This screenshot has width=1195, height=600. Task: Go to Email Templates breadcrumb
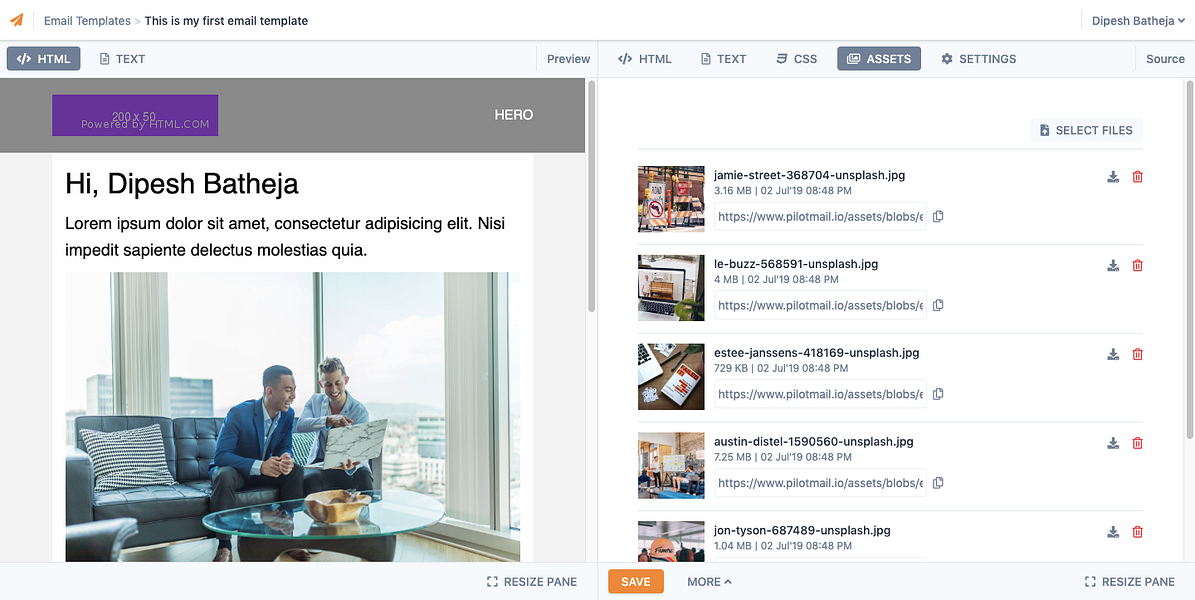[87, 21]
